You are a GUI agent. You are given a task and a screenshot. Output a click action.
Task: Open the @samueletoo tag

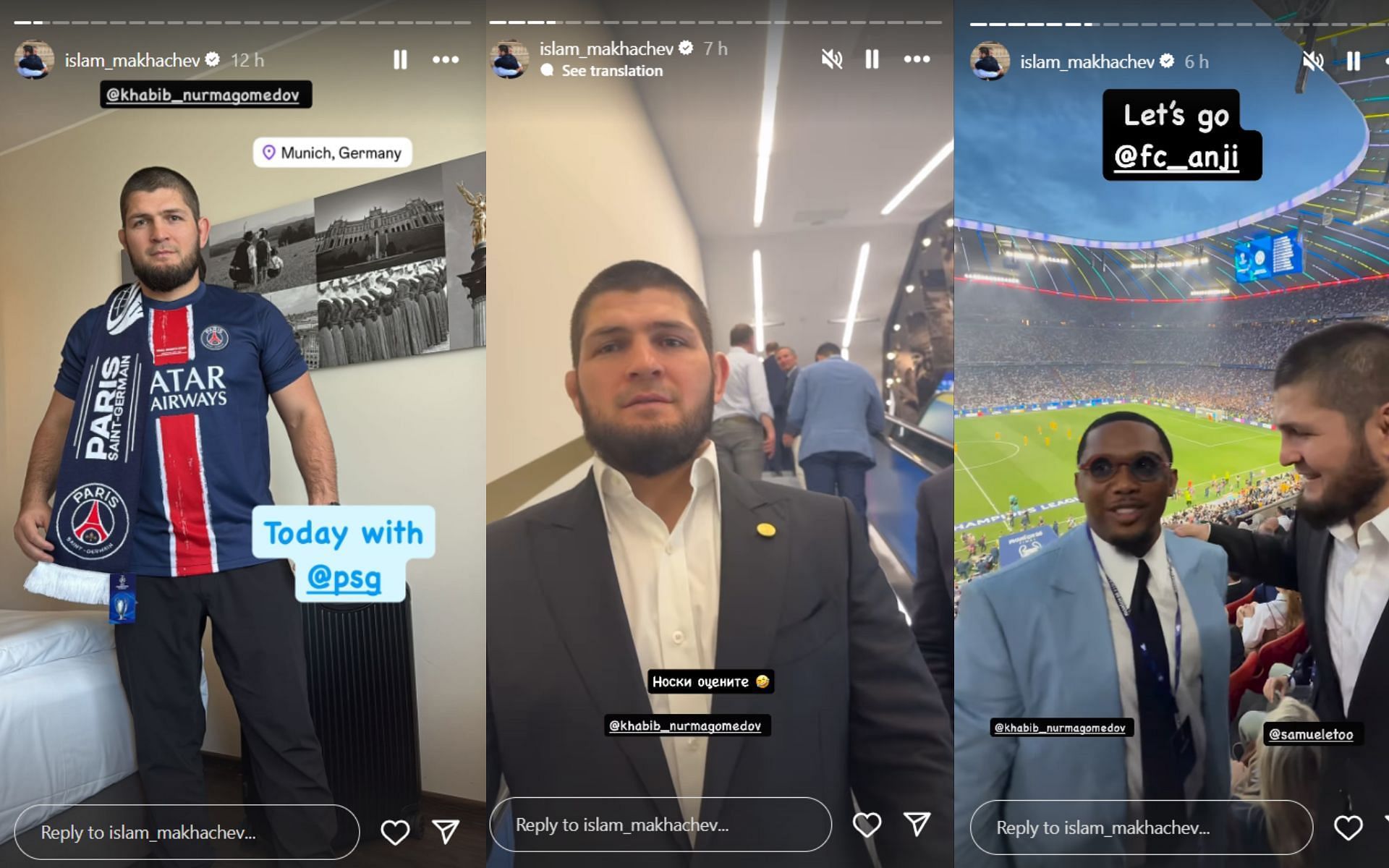(1311, 734)
